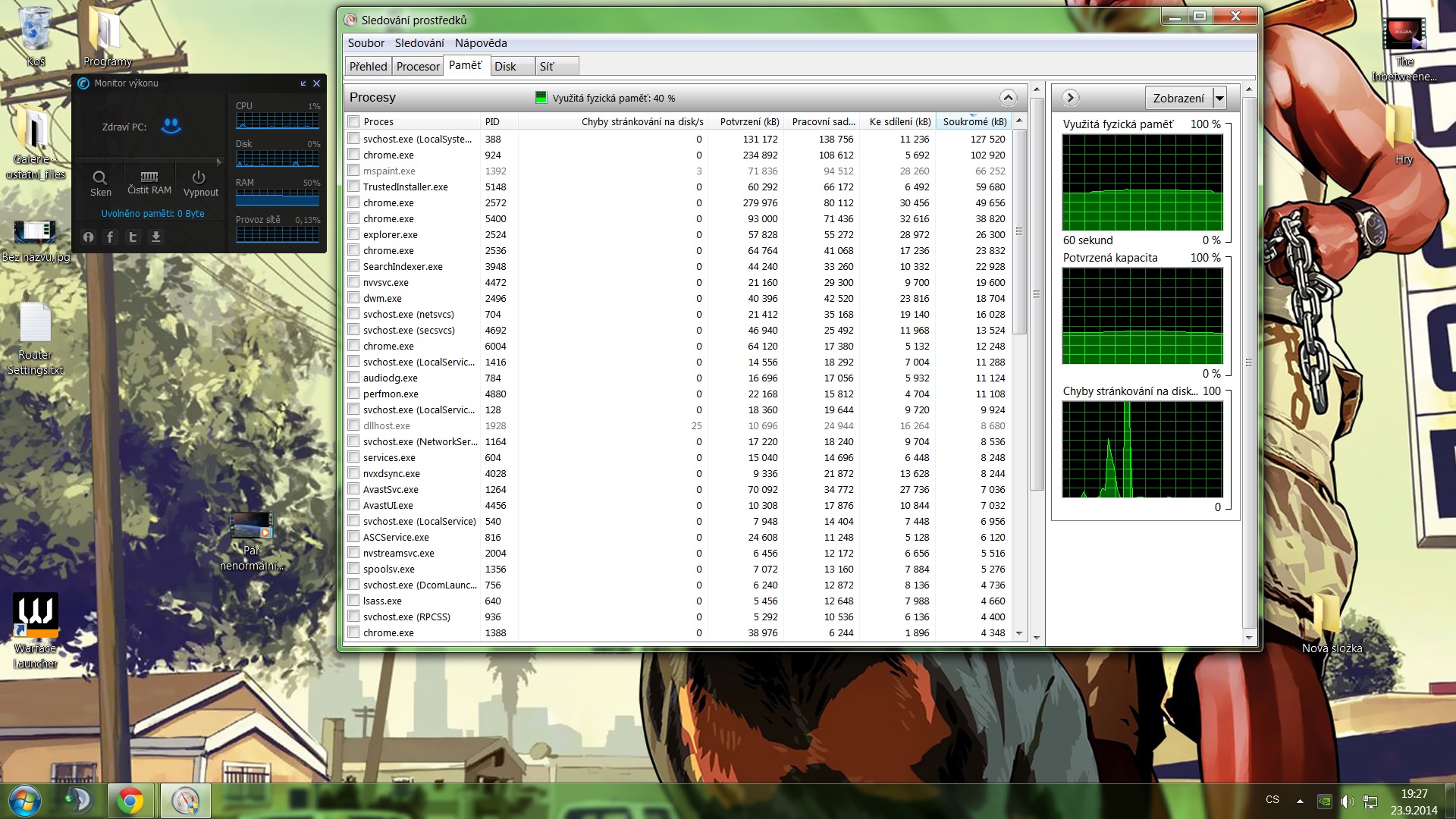Click the info icon in Monitor výkonu
Image resolution: width=1456 pixels, height=819 pixels.
click(x=88, y=237)
